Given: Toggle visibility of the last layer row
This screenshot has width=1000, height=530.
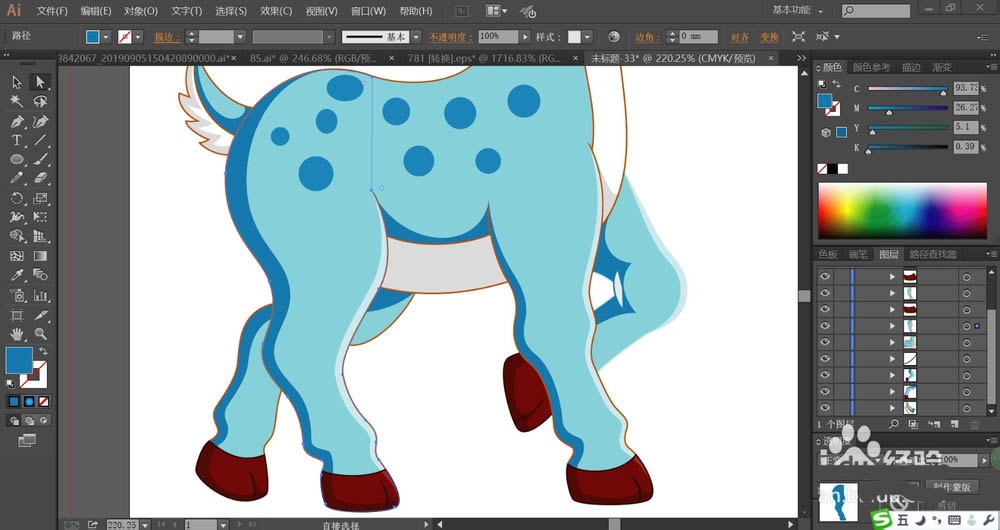Looking at the screenshot, I should pos(825,408).
